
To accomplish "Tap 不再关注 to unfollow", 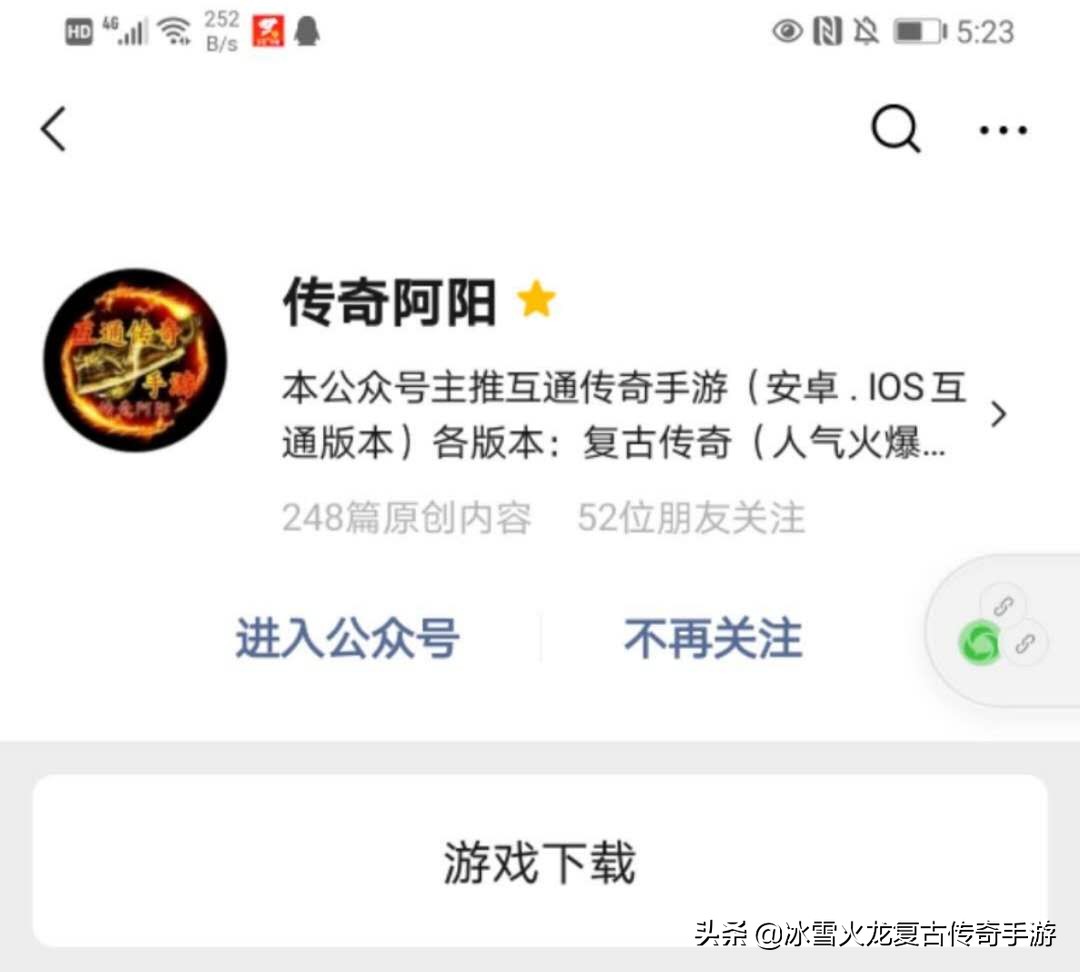I will click(713, 639).
